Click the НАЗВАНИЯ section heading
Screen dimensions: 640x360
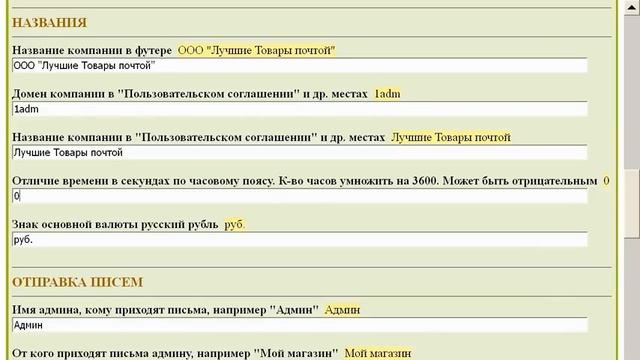[x=49, y=22]
